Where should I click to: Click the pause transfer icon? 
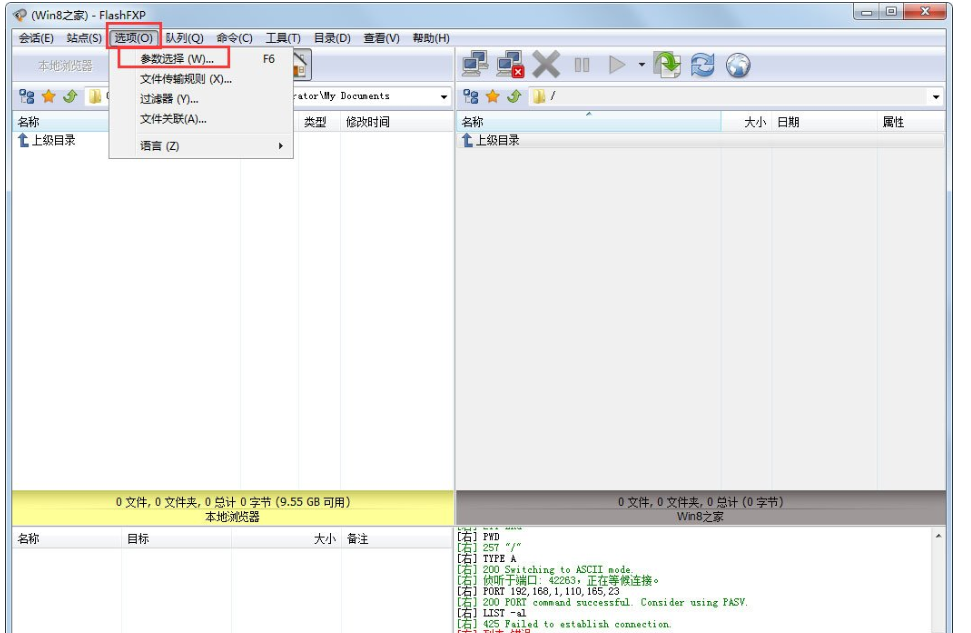[x=581, y=65]
